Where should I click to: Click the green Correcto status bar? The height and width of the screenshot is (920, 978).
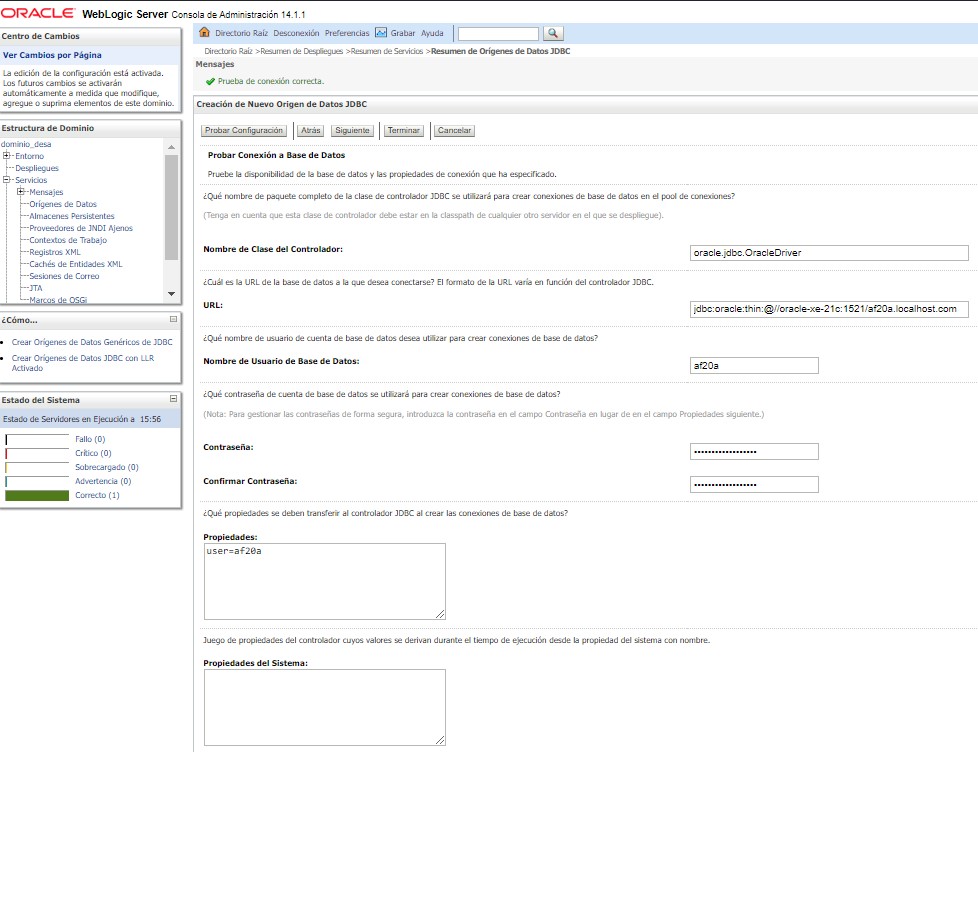pyautogui.click(x=37, y=495)
